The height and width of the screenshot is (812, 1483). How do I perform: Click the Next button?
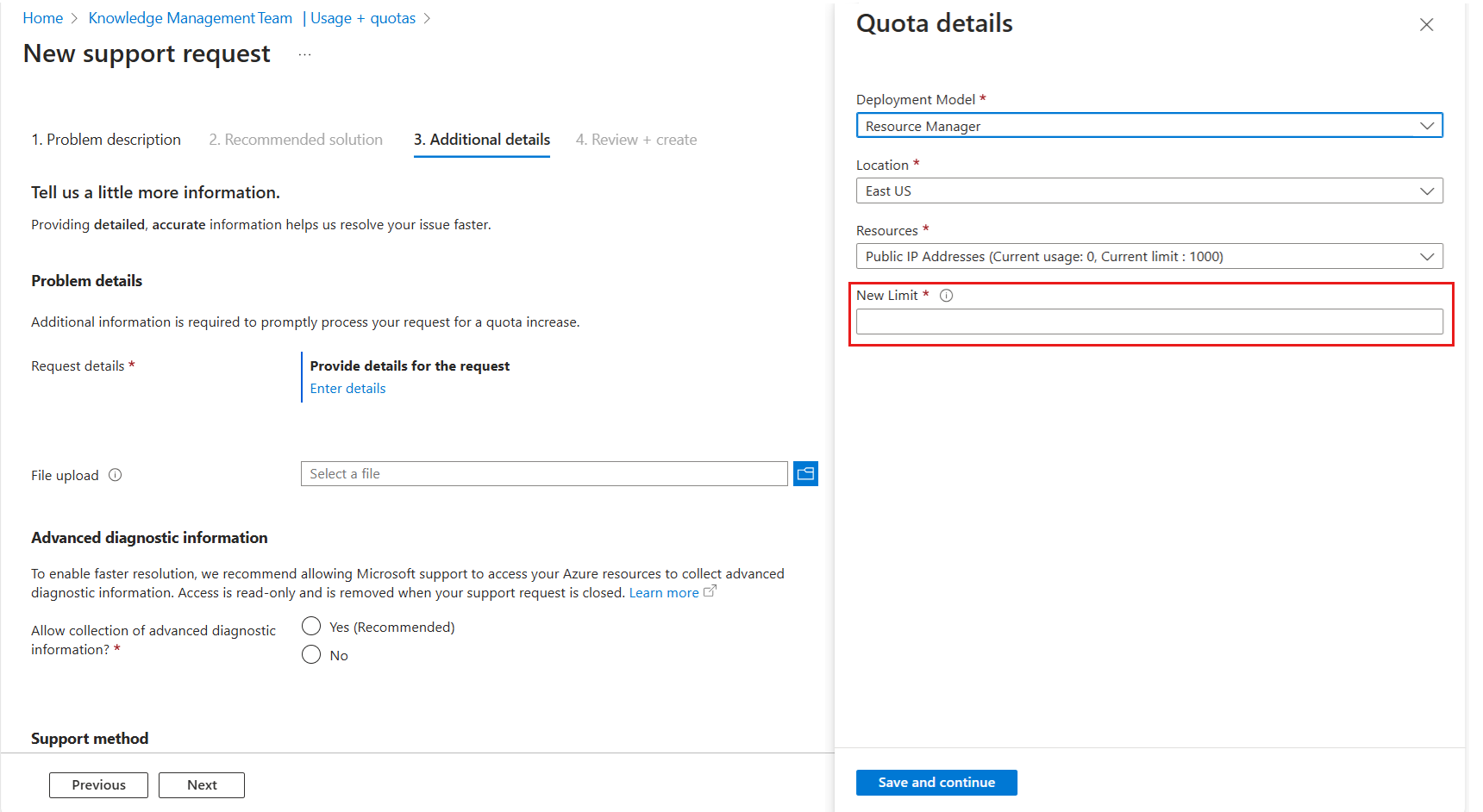point(202,785)
